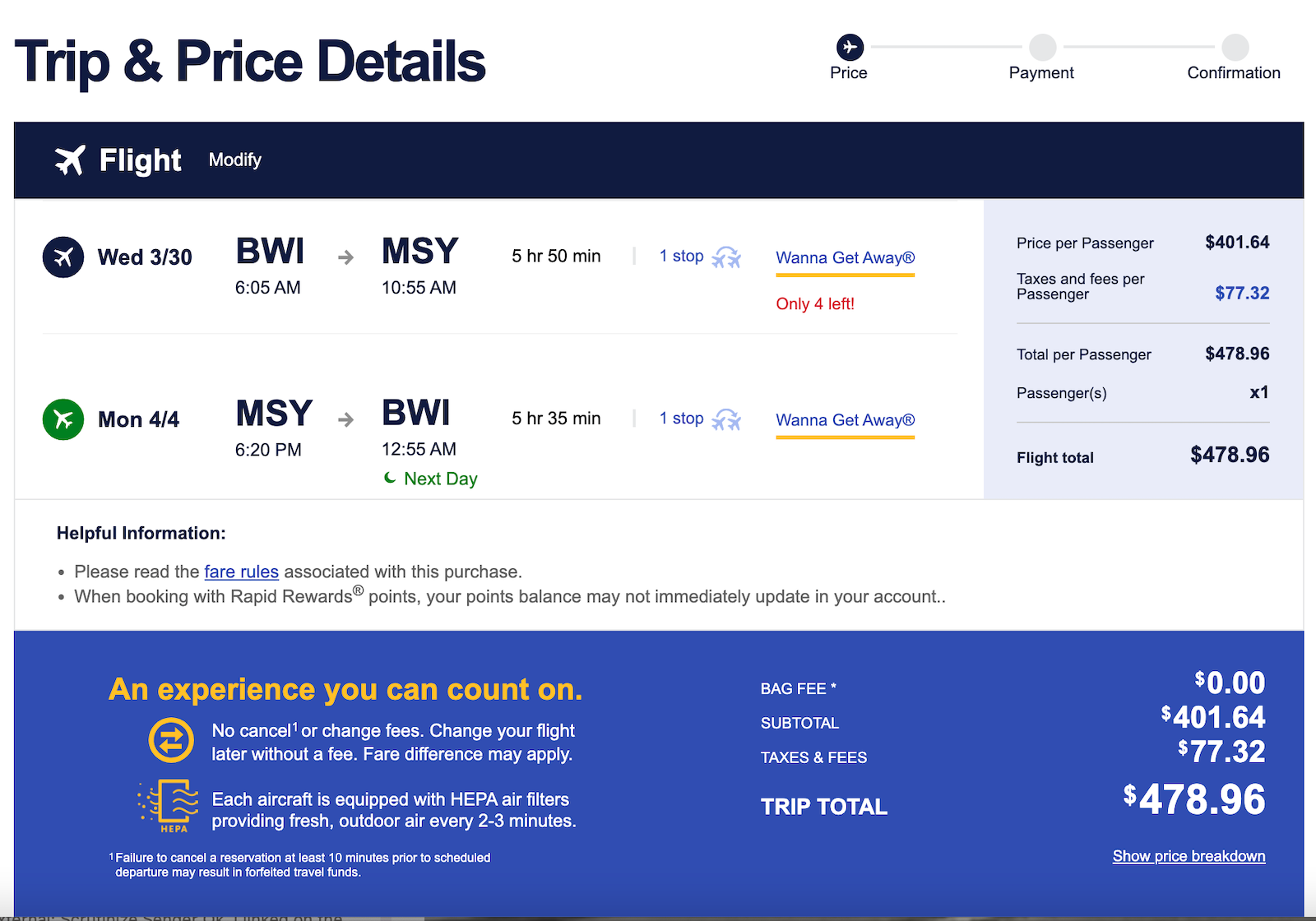This screenshot has height=921, width=1316.
Task: Select the departing flight takeoff icon
Action: 63,257
